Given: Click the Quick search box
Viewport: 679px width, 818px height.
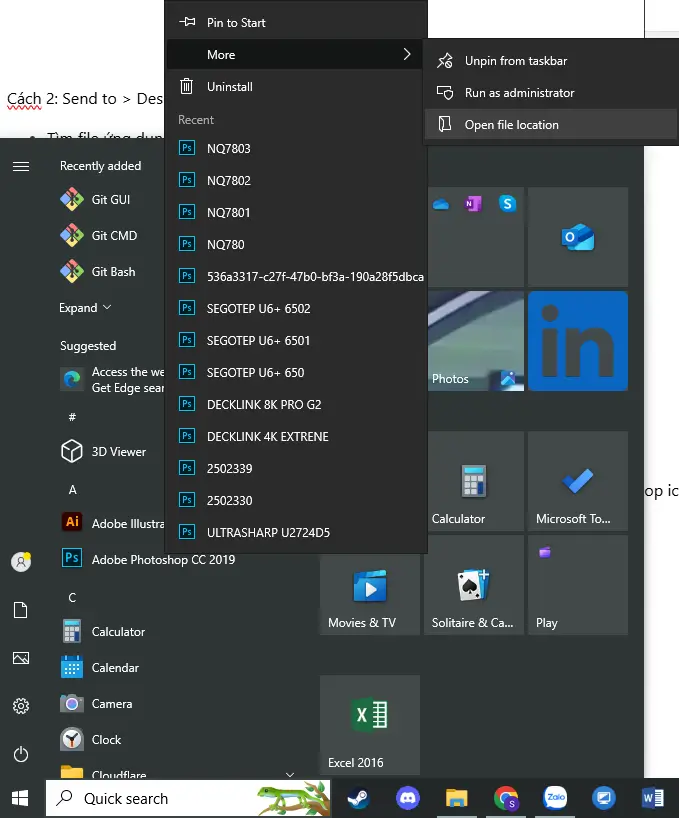Looking at the screenshot, I should tap(150, 798).
